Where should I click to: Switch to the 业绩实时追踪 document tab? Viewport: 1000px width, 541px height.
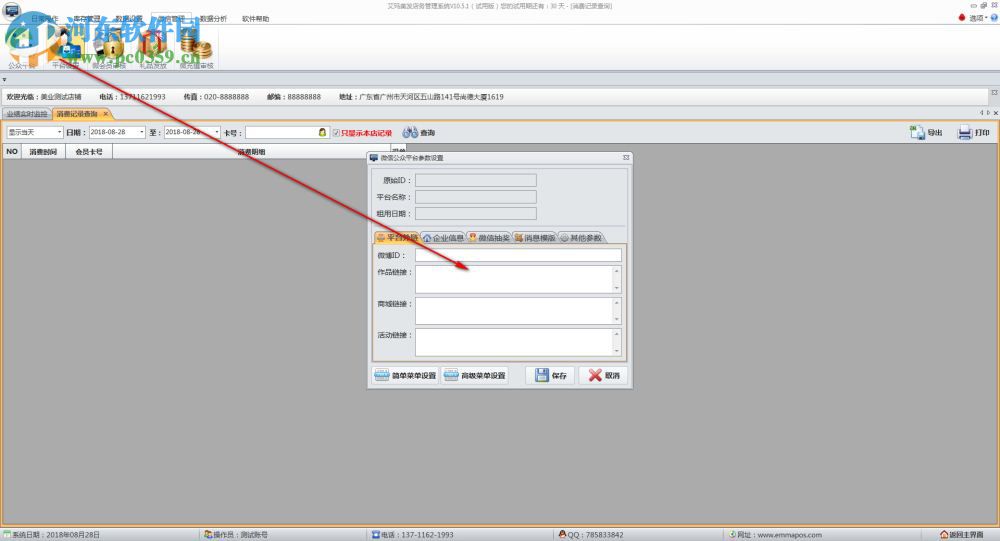pyautogui.click(x=27, y=114)
